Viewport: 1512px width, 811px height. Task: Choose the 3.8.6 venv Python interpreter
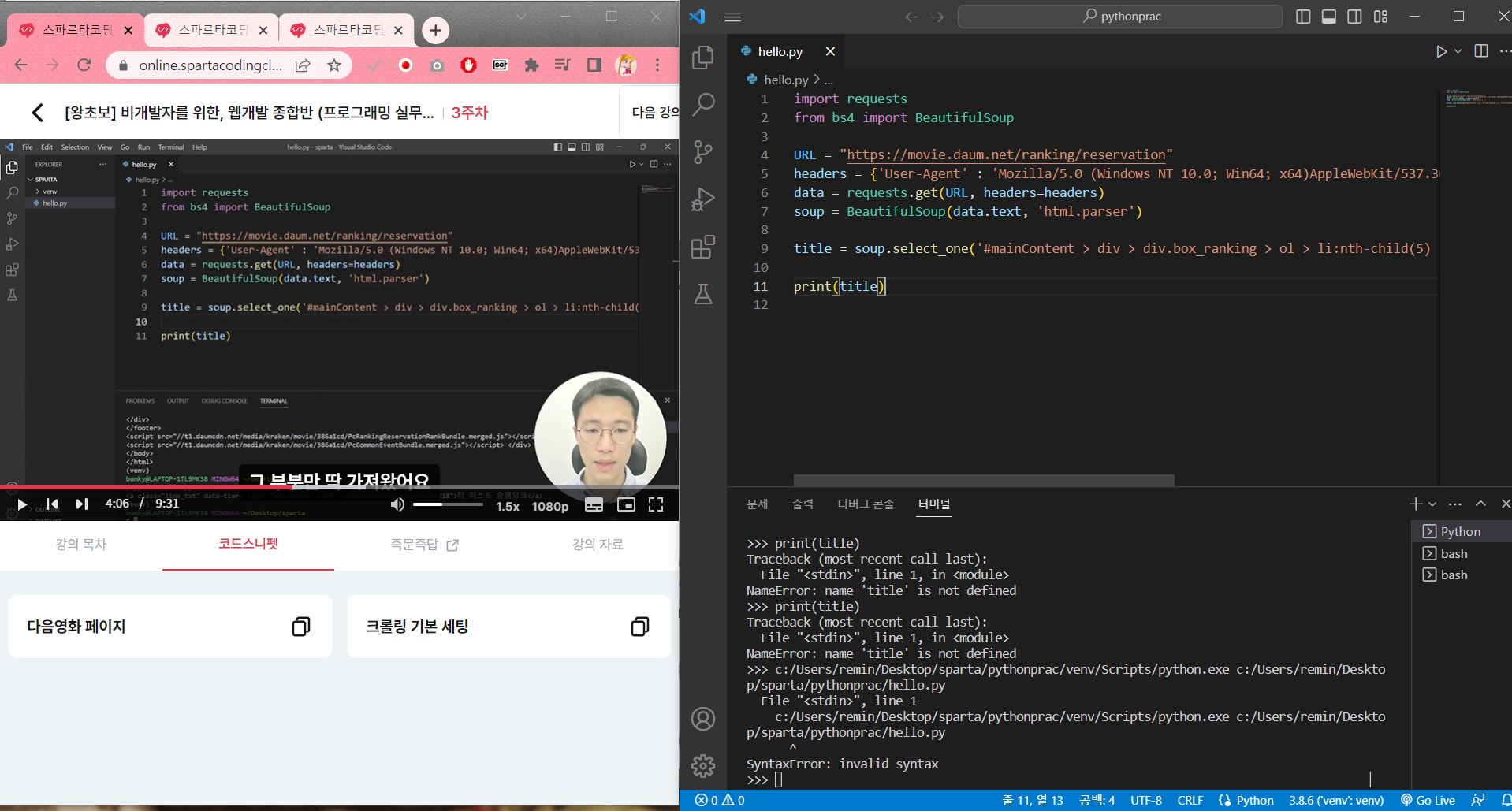pyautogui.click(x=1336, y=801)
